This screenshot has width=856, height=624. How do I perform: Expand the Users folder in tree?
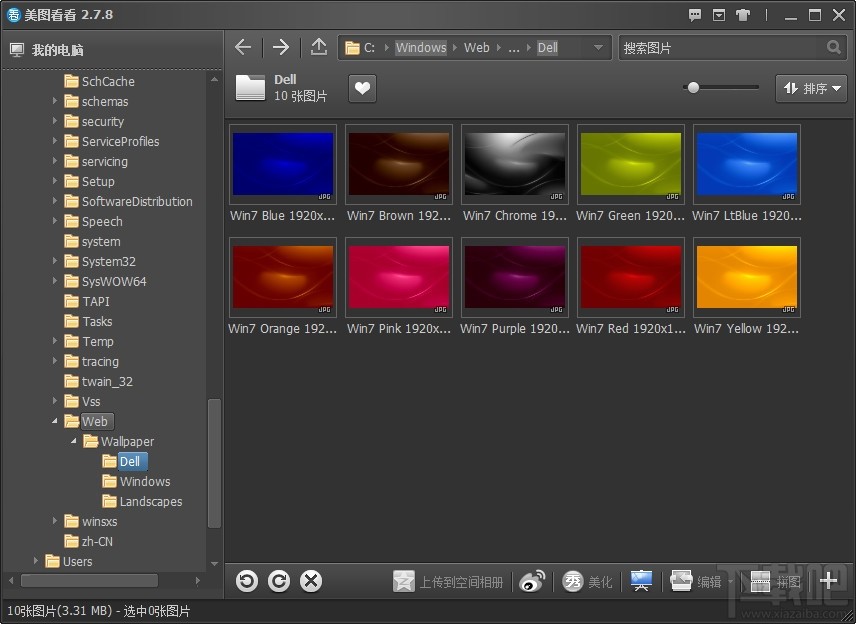tap(37, 561)
